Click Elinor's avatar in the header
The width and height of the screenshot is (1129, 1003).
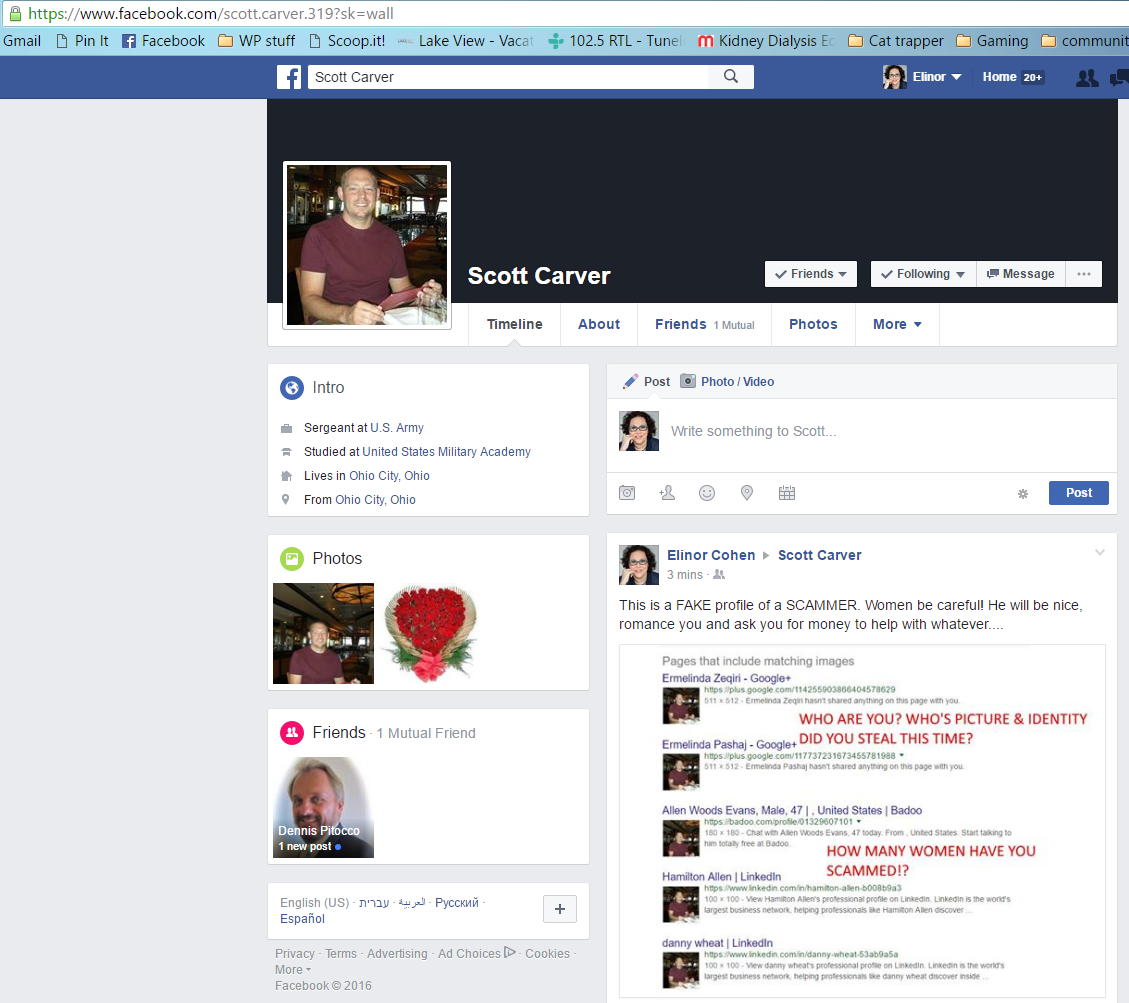tap(895, 77)
